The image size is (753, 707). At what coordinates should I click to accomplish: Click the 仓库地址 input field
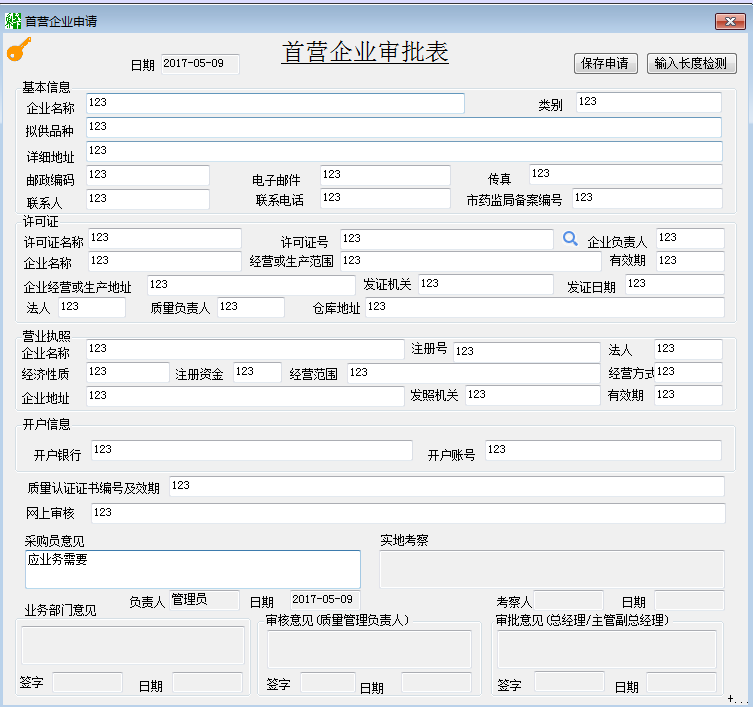[x=545, y=307]
